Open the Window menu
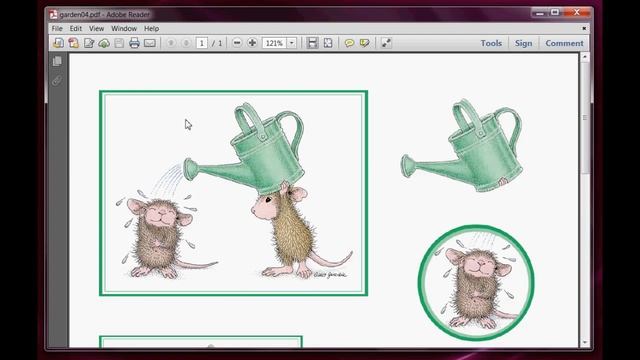Screen dimensions: 640x360 pos(124,29)
